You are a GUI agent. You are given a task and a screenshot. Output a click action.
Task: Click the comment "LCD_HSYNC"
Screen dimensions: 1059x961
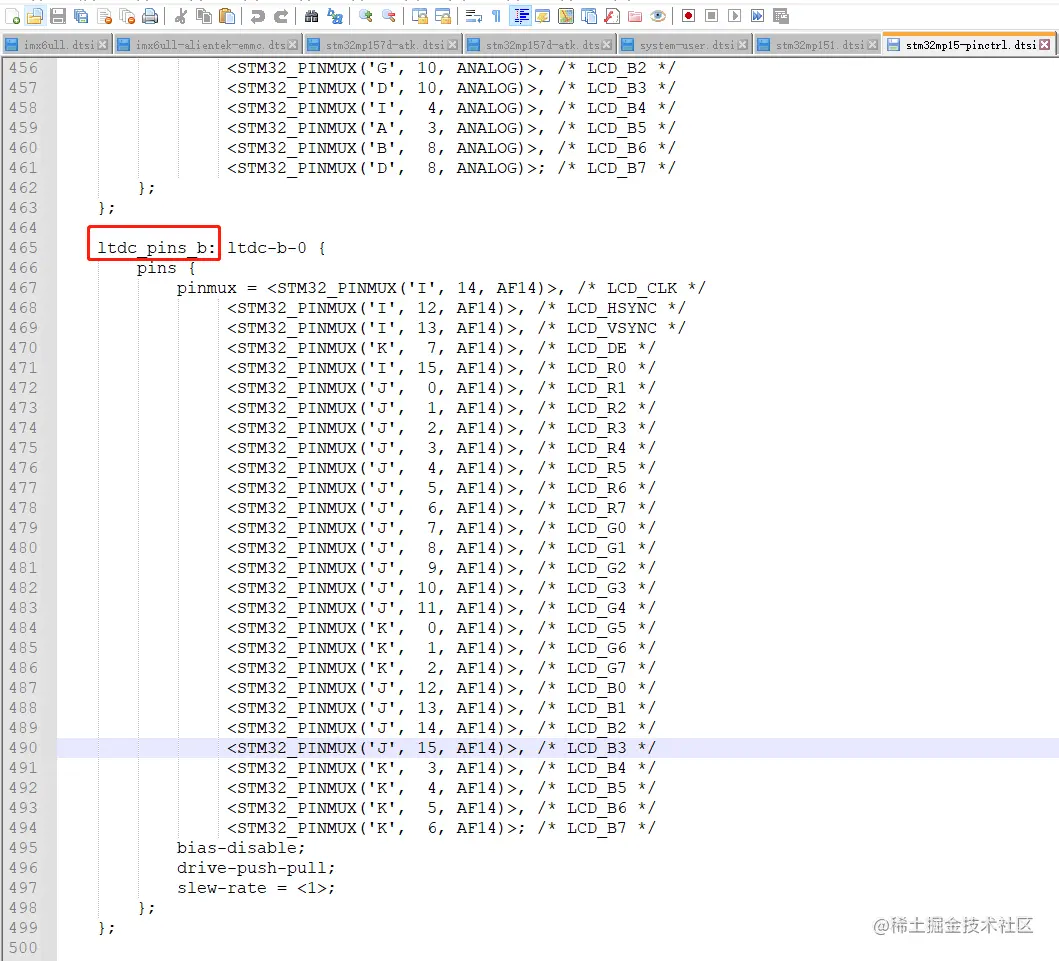point(612,308)
